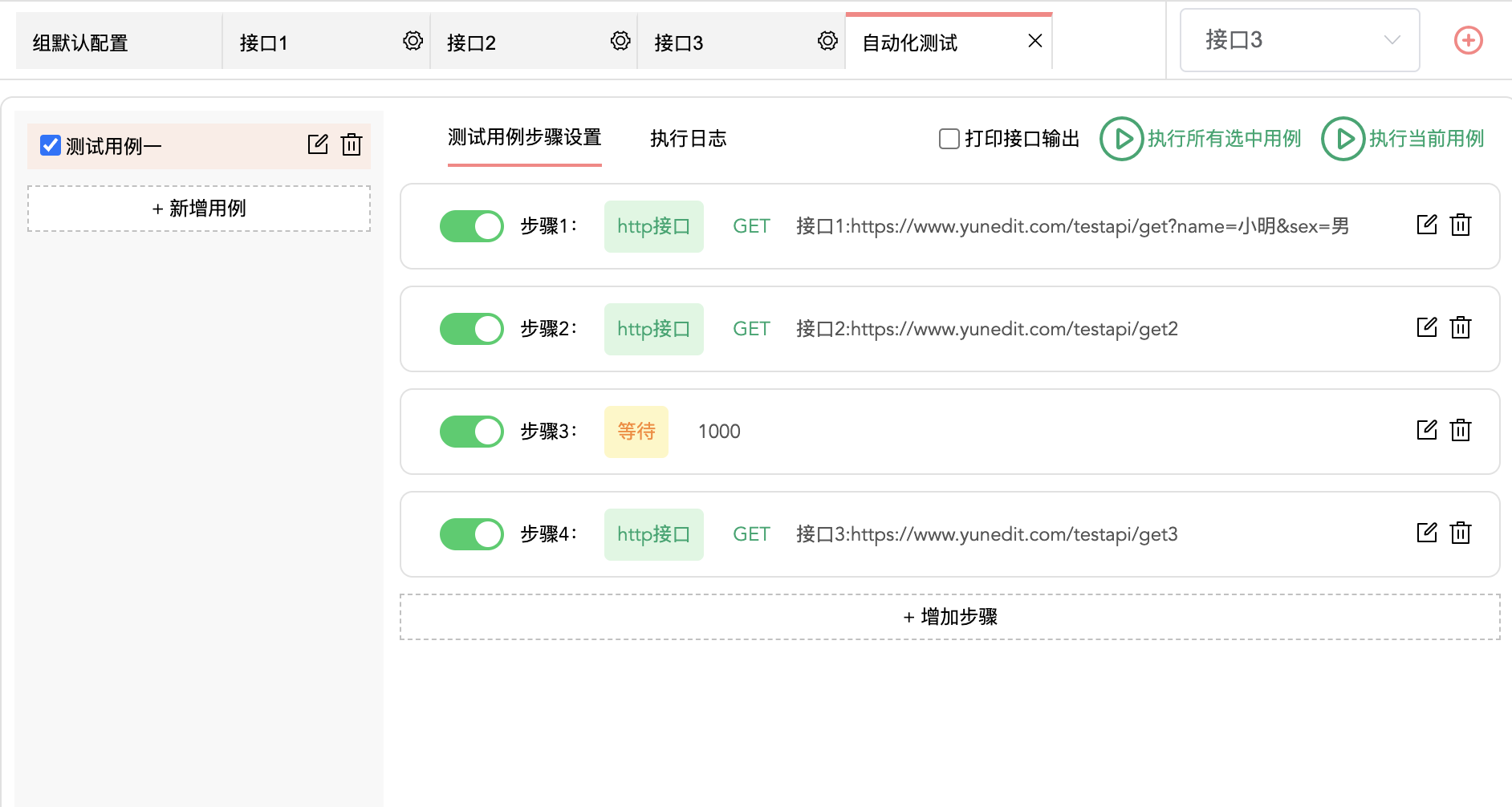Screen dimensions: 1512x807
Task: Click GET label in 步骤1 row
Action: pos(751,226)
